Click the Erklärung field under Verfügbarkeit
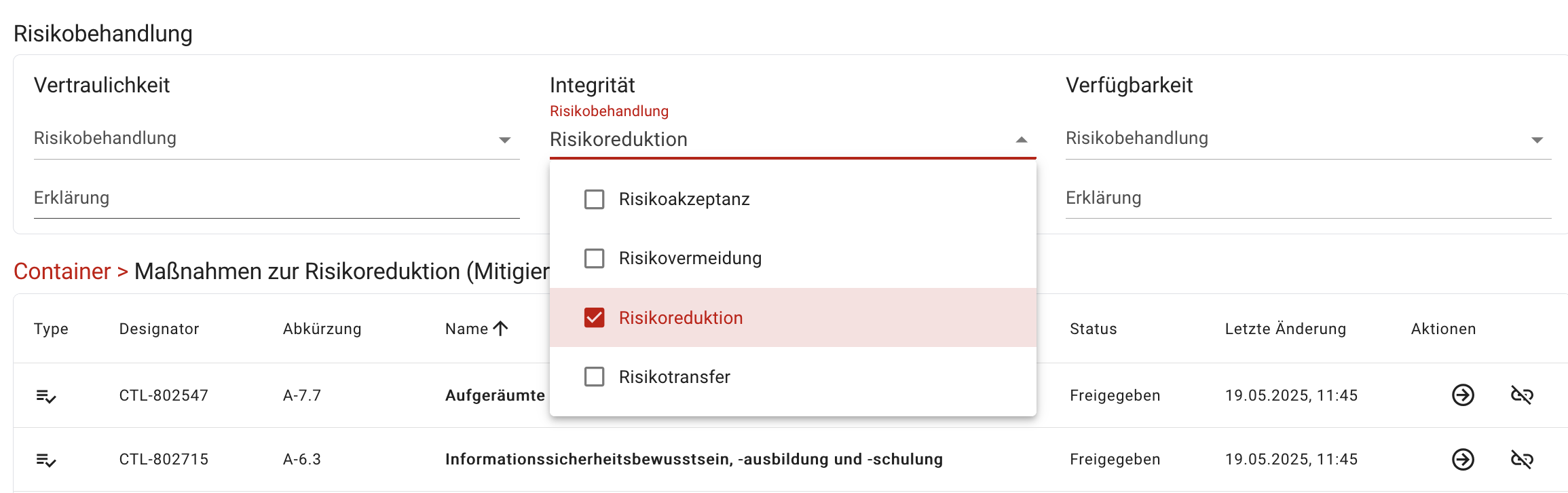The image size is (1568, 493). [x=1290, y=198]
